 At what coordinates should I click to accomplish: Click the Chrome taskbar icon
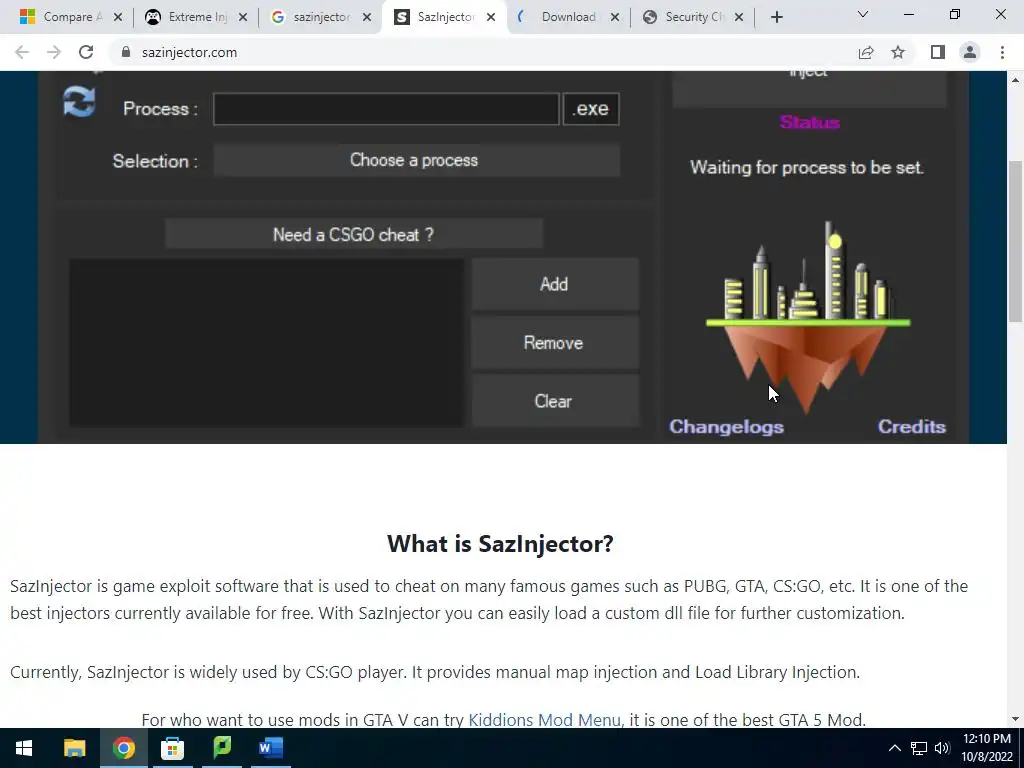point(123,748)
